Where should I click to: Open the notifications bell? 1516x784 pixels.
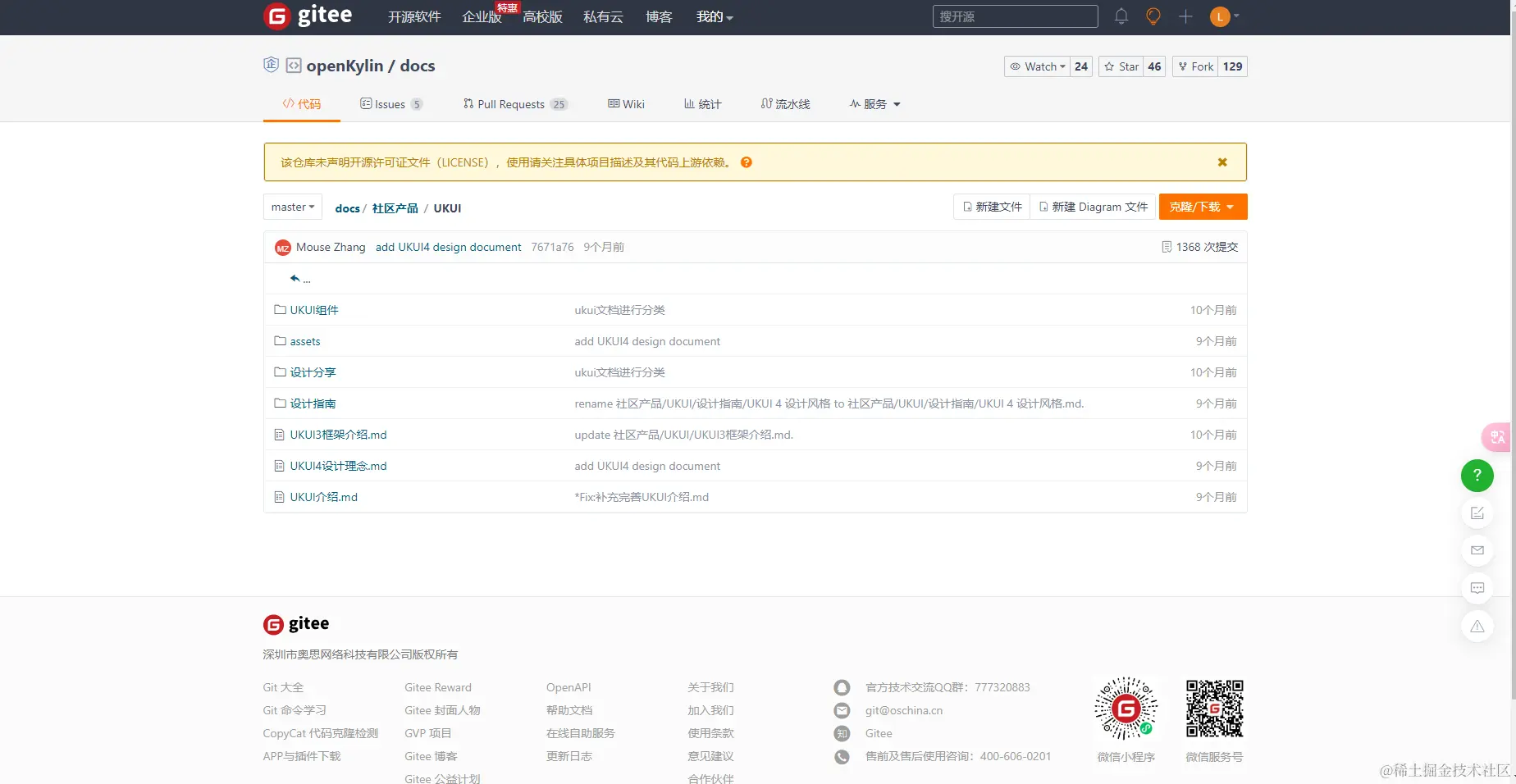tap(1121, 16)
